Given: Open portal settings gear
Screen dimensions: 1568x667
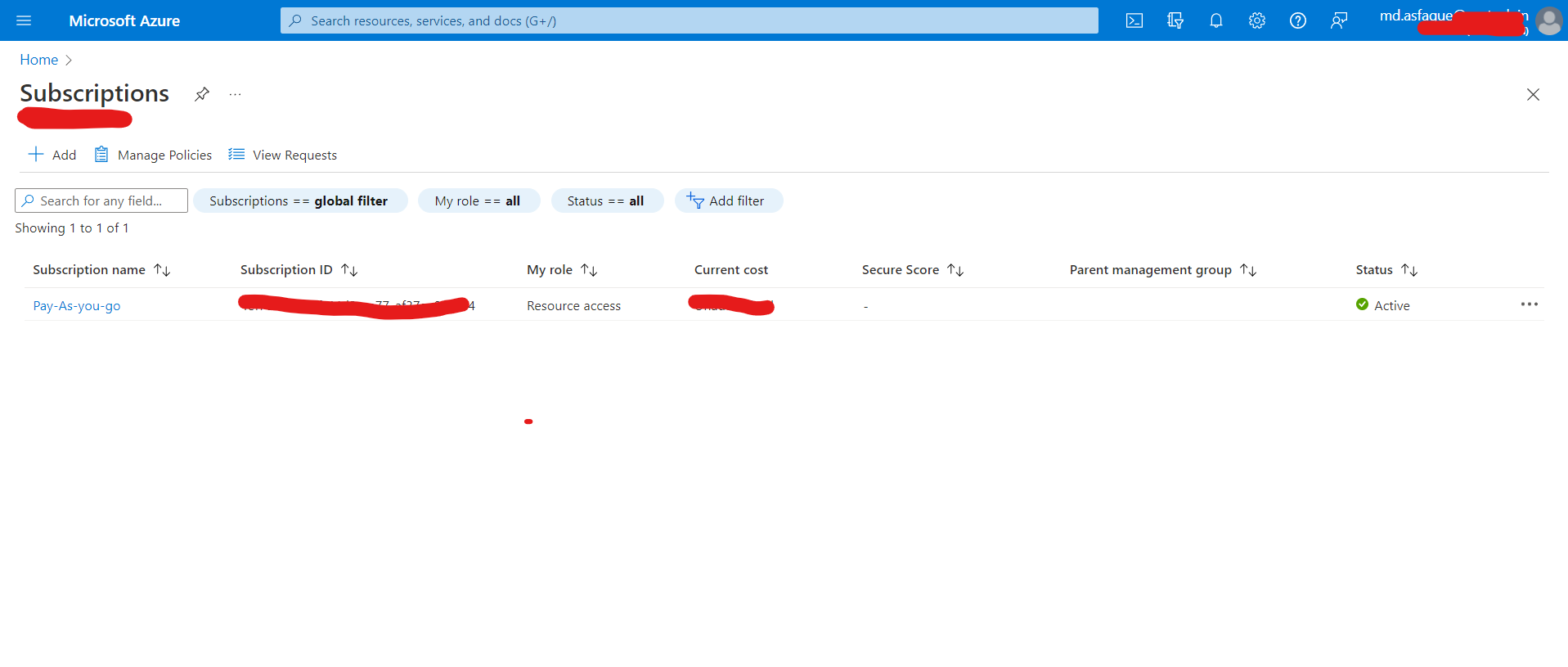Looking at the screenshot, I should (x=1257, y=20).
